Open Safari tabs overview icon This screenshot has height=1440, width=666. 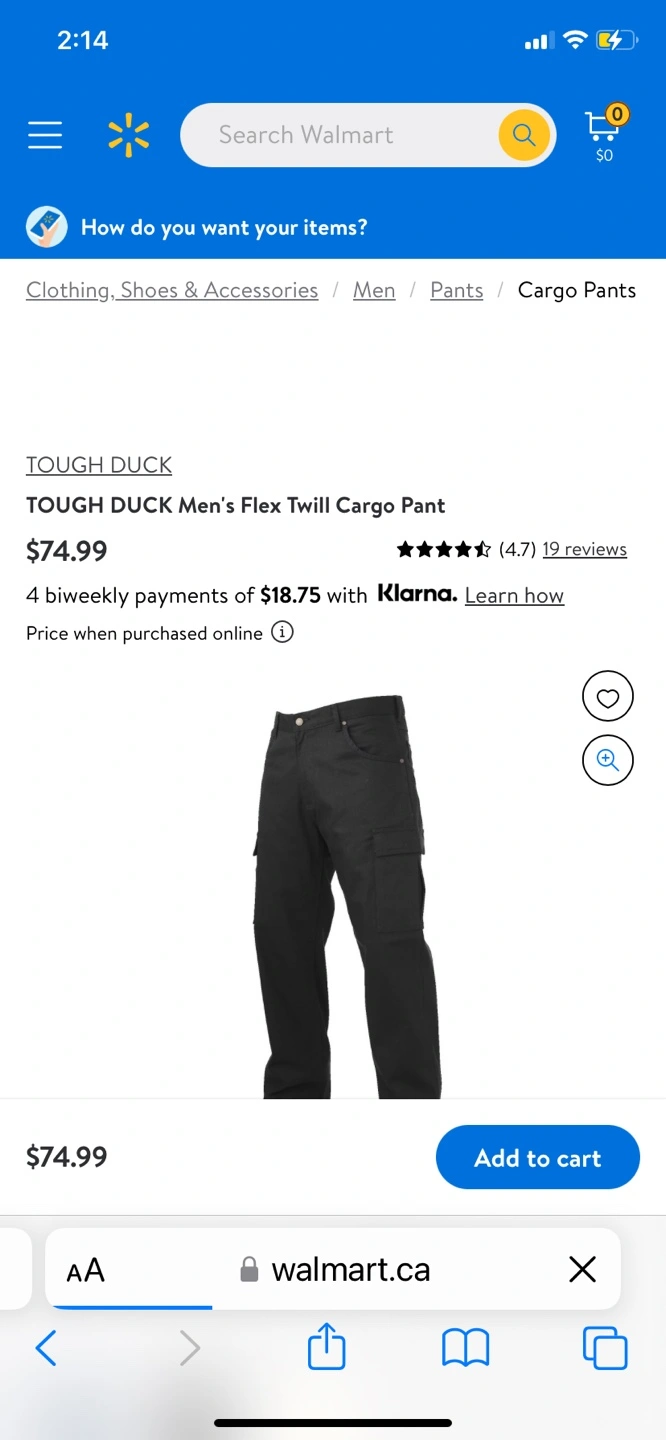pyautogui.click(x=605, y=1348)
